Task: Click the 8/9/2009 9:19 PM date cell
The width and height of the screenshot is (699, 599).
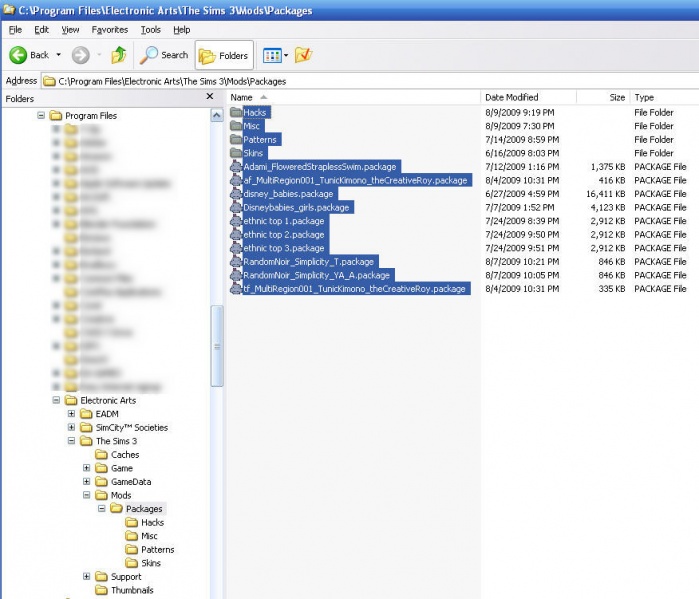Action: (x=520, y=112)
